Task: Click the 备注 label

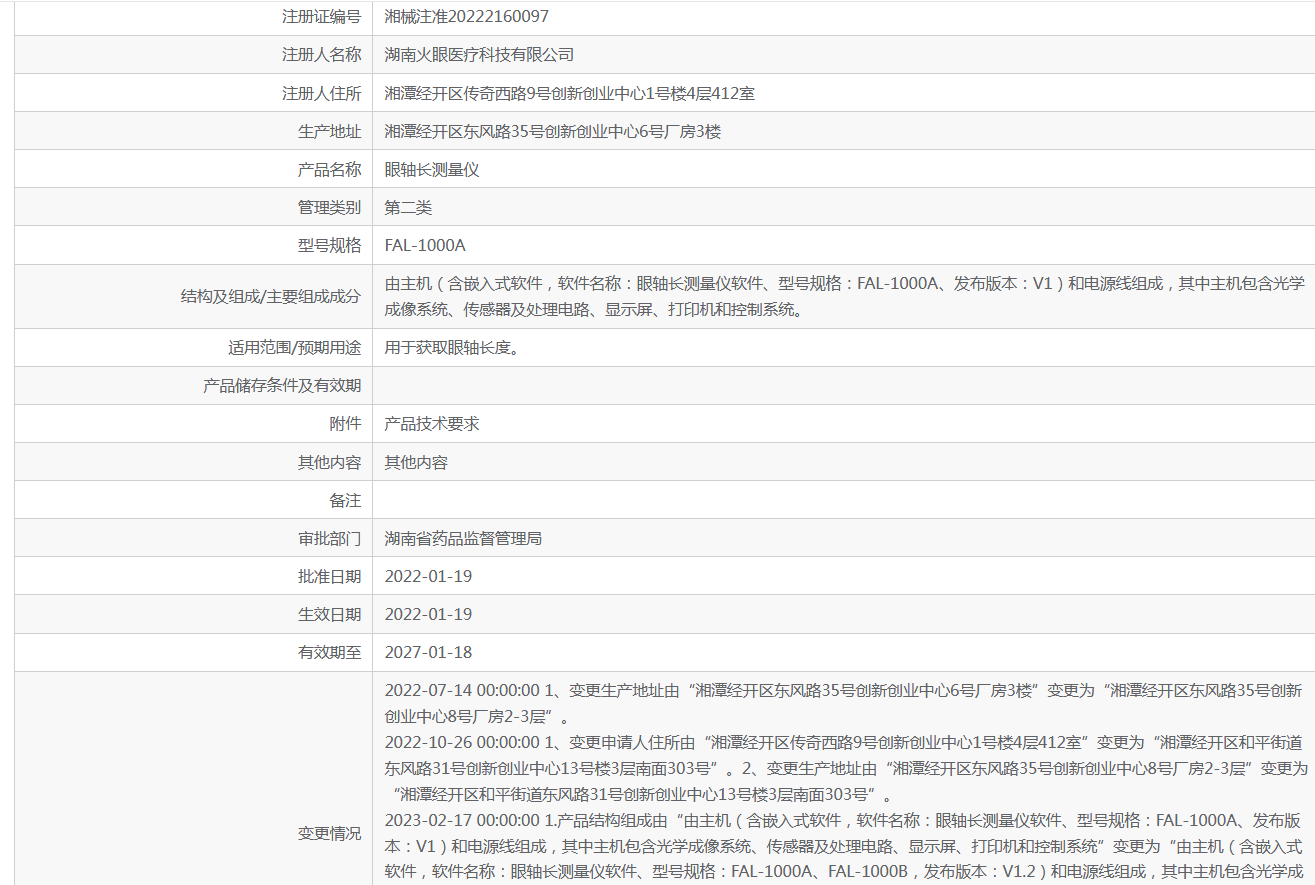Action: 345,500
